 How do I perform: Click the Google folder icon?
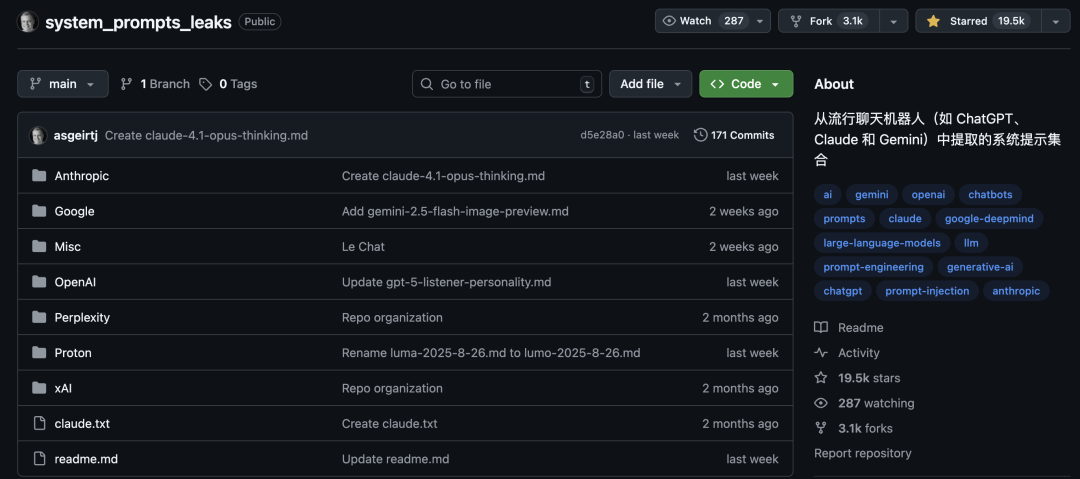(39, 211)
